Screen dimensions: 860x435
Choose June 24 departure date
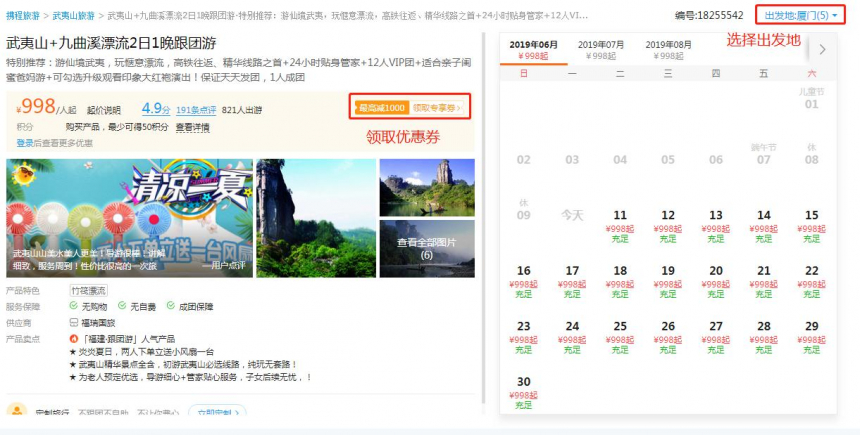(x=572, y=337)
